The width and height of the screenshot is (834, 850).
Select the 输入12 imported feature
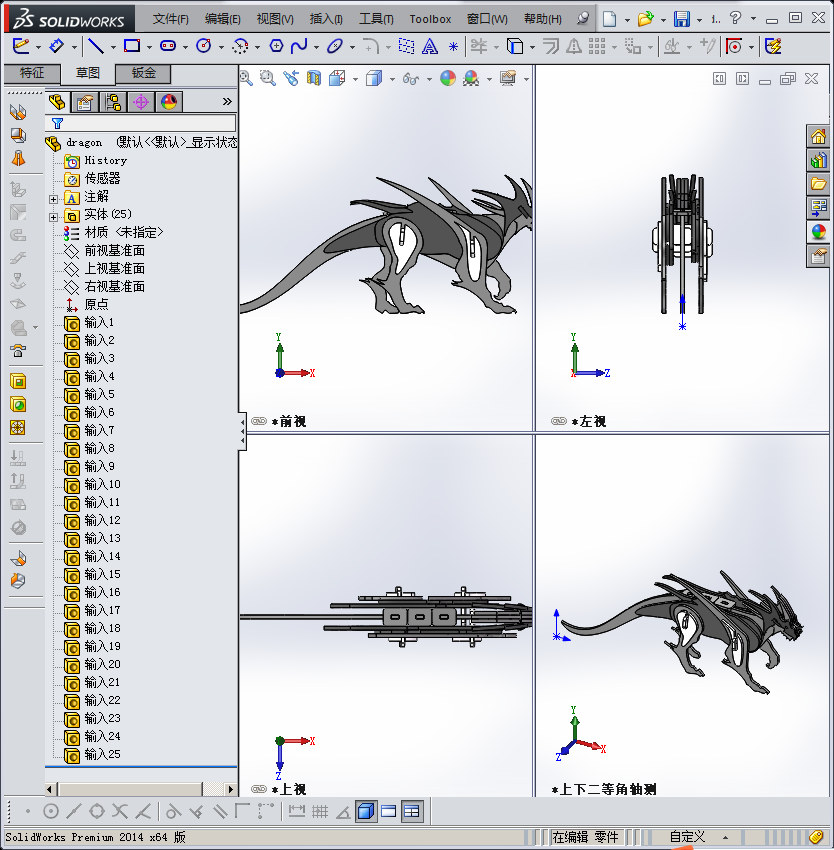102,520
